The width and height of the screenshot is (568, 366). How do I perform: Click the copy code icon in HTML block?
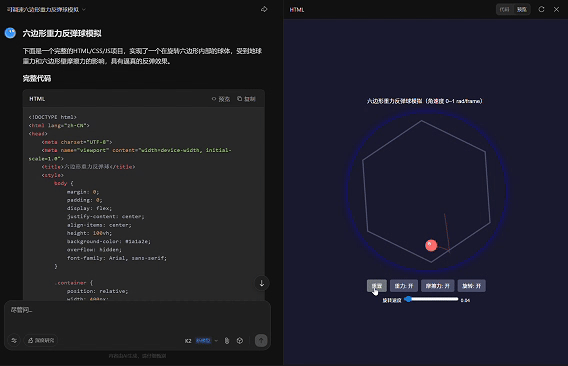pos(246,99)
